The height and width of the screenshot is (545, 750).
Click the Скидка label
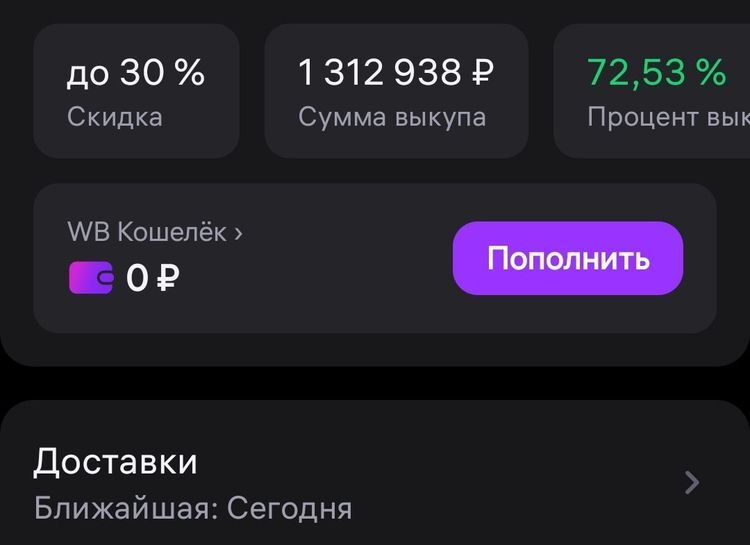point(114,116)
